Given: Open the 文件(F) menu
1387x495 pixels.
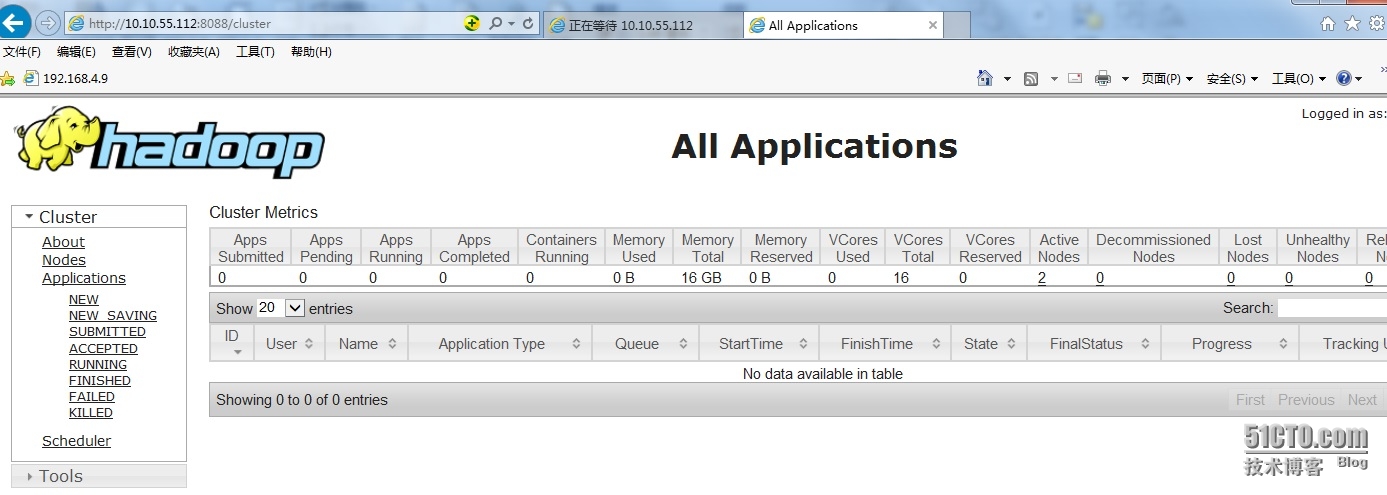Looking at the screenshot, I should click(x=21, y=52).
